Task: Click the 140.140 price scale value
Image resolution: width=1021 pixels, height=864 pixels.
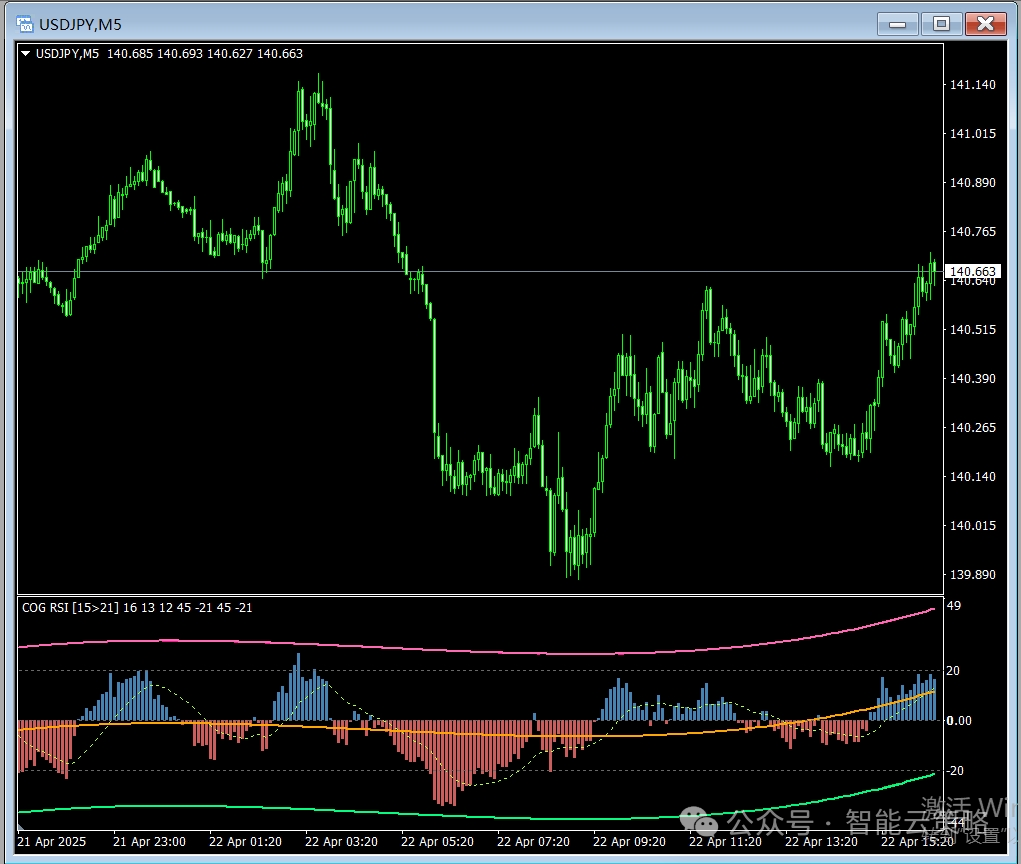Action: (x=972, y=477)
